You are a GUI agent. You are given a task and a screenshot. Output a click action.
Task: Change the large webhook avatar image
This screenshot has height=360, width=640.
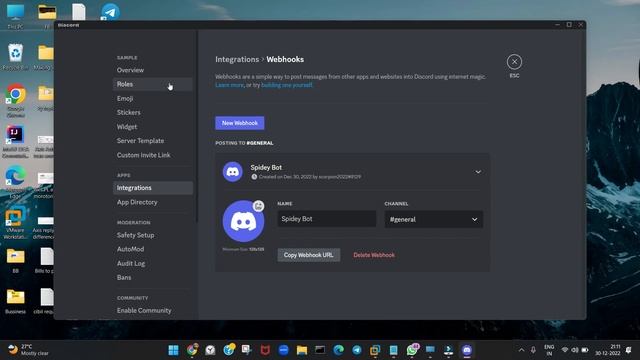(x=243, y=221)
